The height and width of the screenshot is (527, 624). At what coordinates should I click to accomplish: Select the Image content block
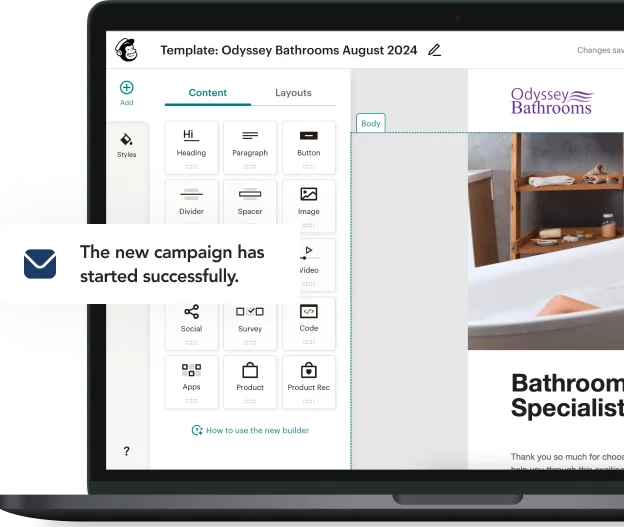(309, 206)
